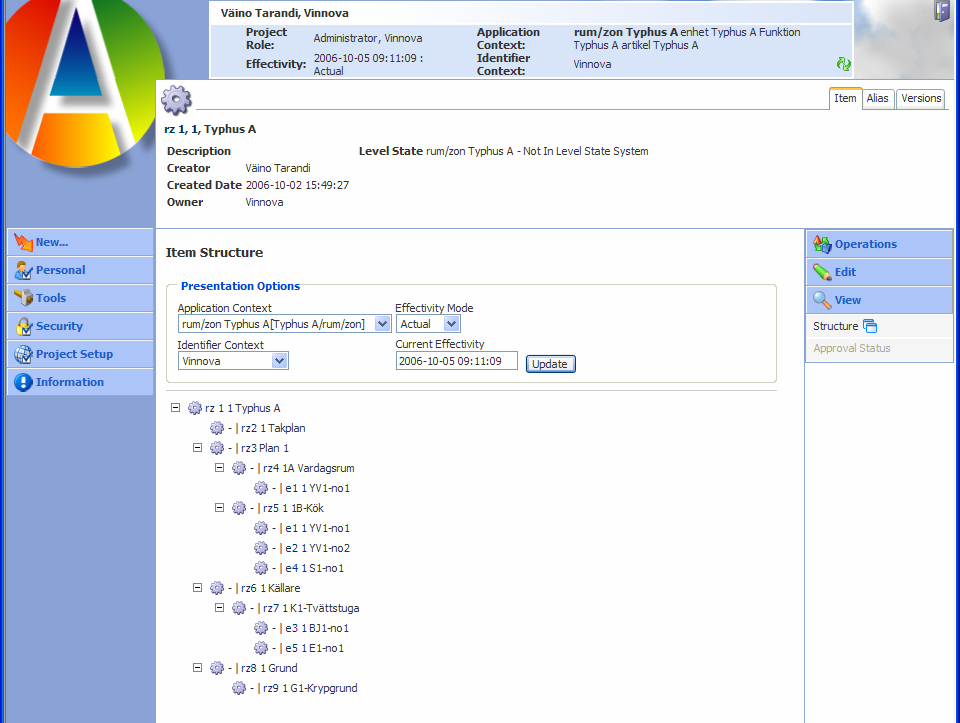Open the View panel menu

(x=879, y=300)
